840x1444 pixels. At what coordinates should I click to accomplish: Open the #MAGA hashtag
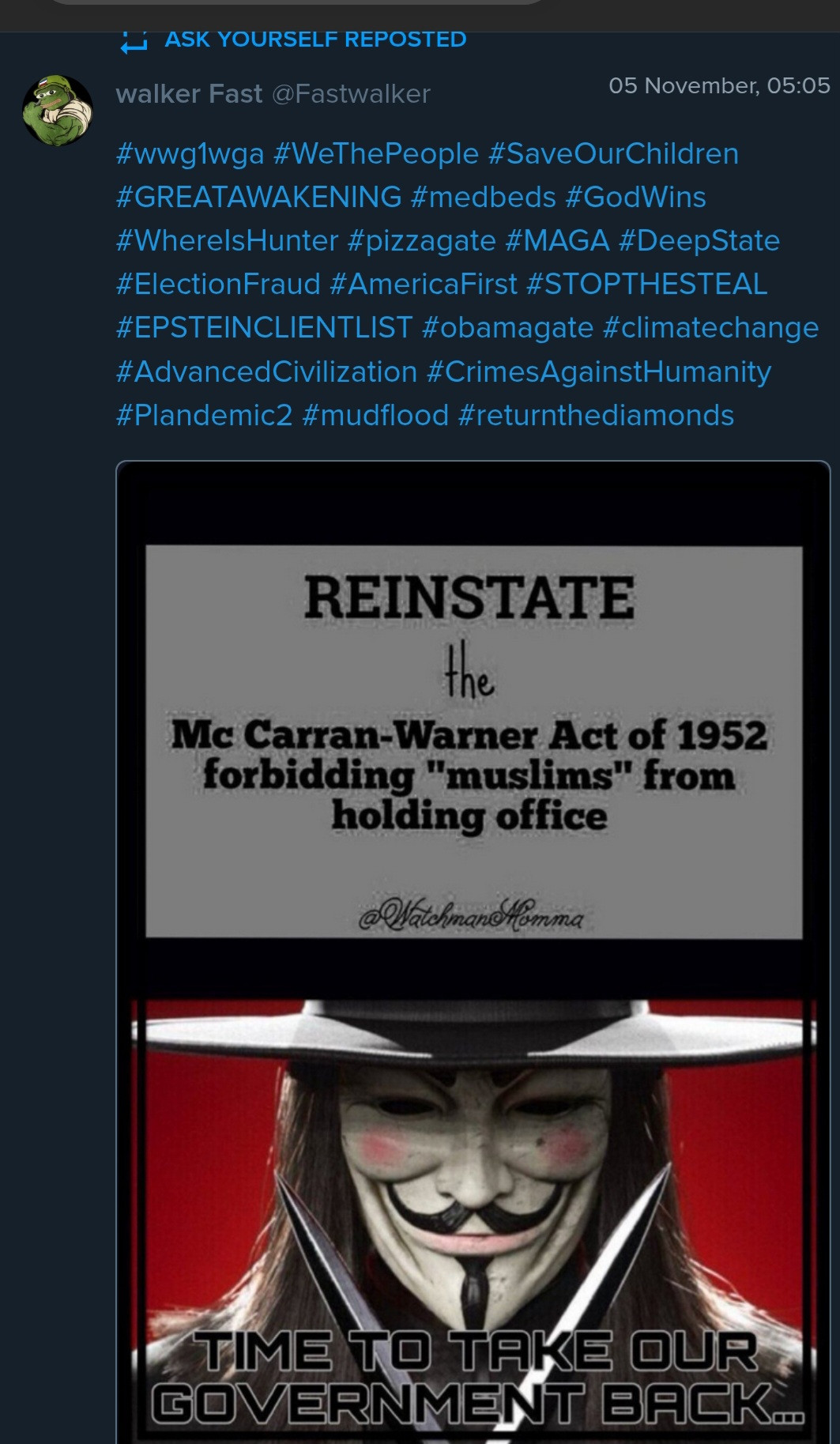point(557,240)
